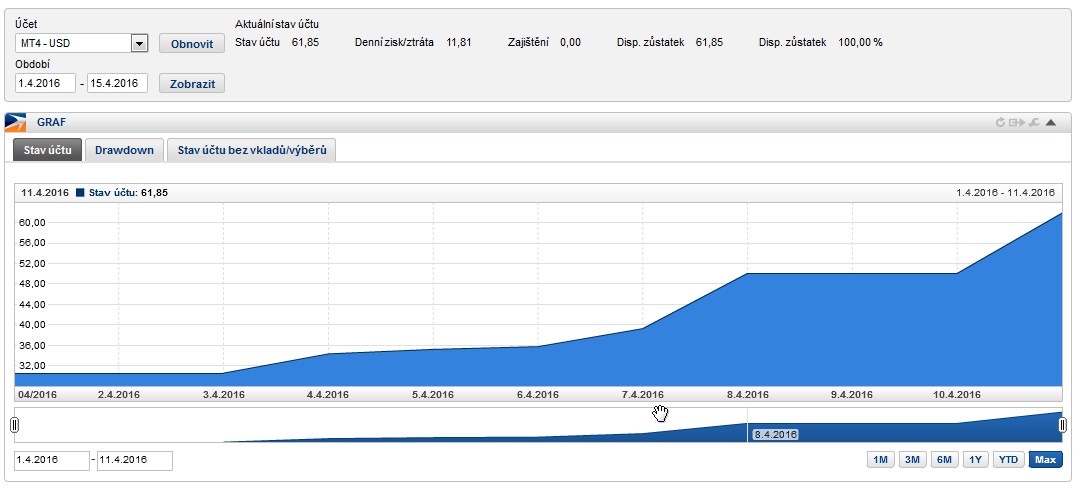Image resolution: width=1075 pixels, height=487 pixels.
Task: Collapse the GRAF panel with the triangle arrow
Action: (x=1051, y=123)
